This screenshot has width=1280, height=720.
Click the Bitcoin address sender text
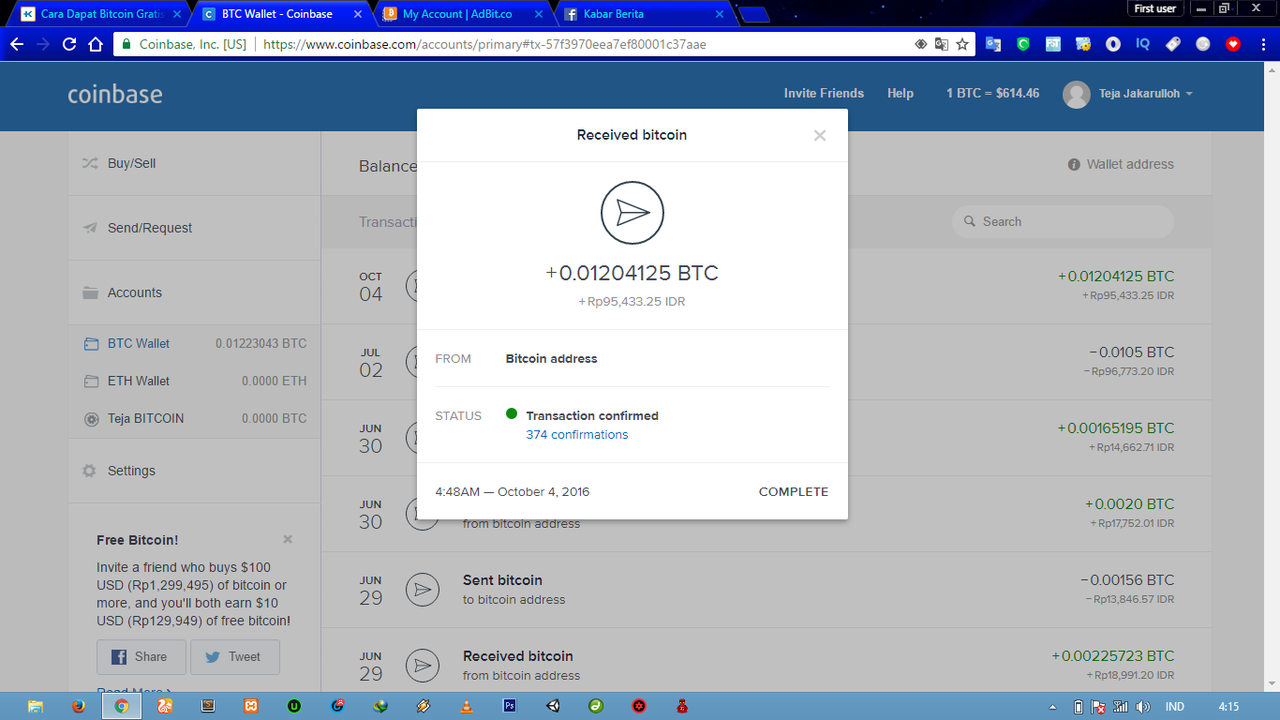551,359
